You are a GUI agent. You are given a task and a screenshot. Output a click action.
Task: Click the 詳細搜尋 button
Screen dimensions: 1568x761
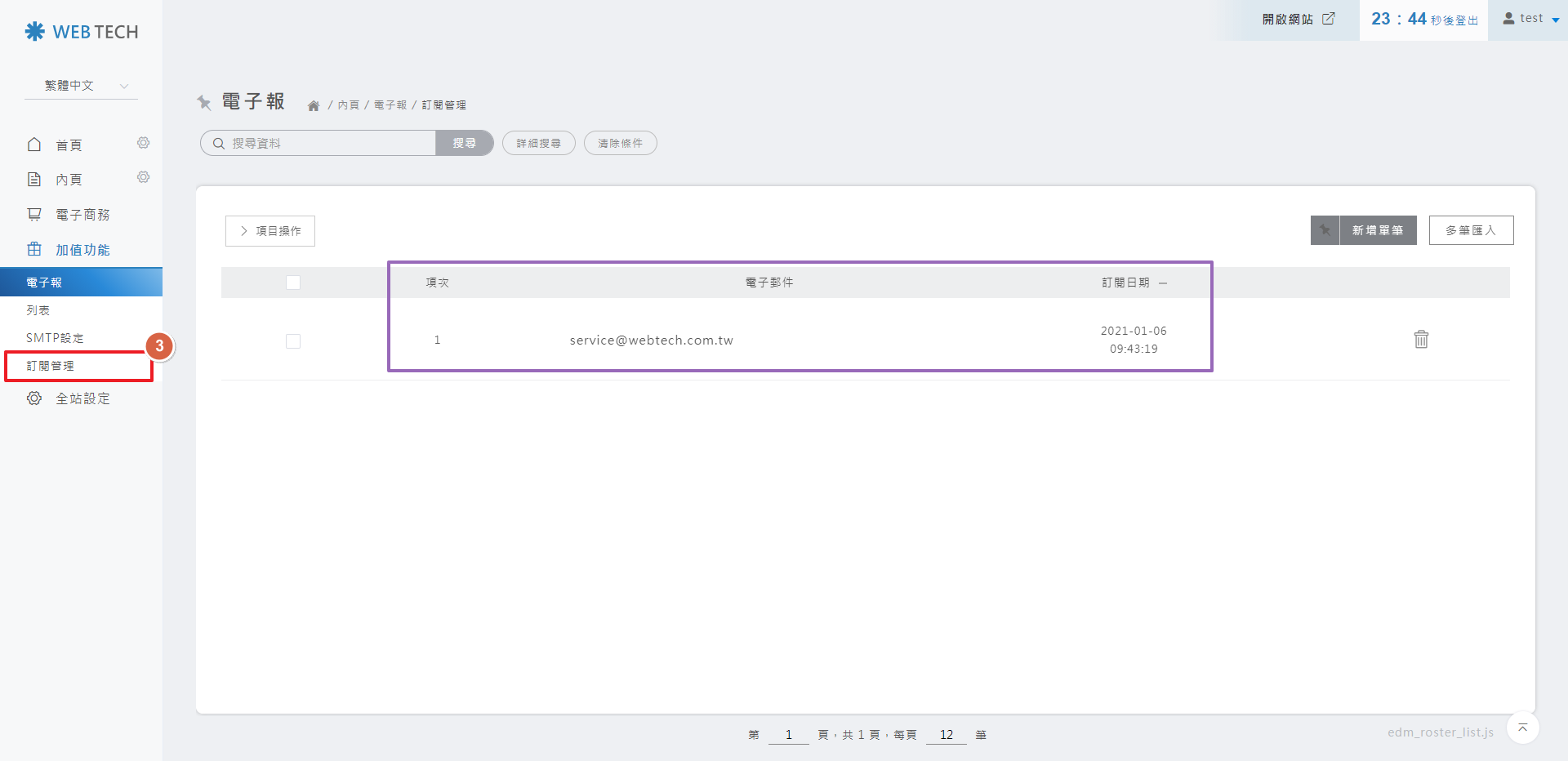pyautogui.click(x=538, y=143)
